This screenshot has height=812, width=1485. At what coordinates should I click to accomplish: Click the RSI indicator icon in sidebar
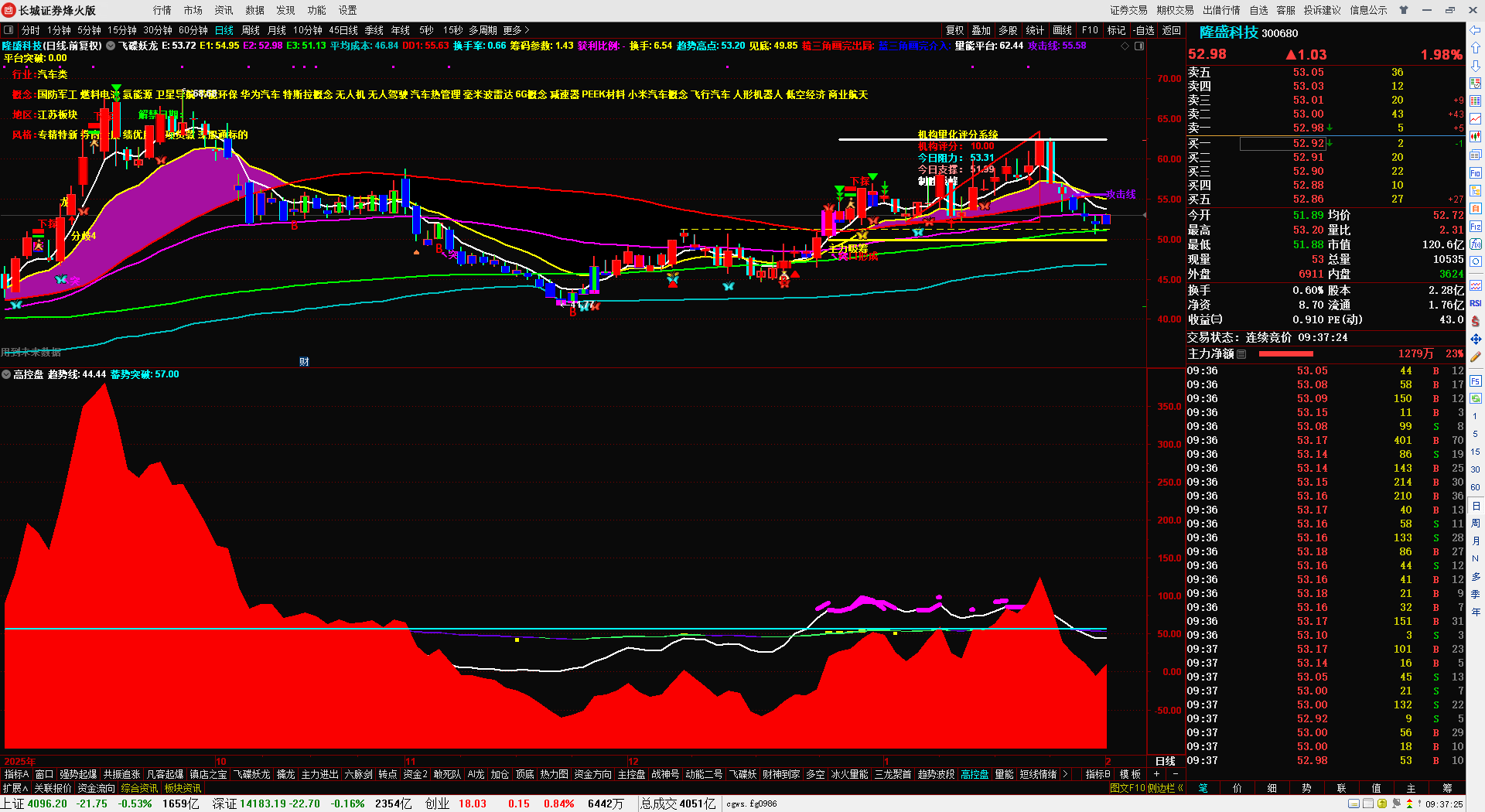[x=1476, y=303]
